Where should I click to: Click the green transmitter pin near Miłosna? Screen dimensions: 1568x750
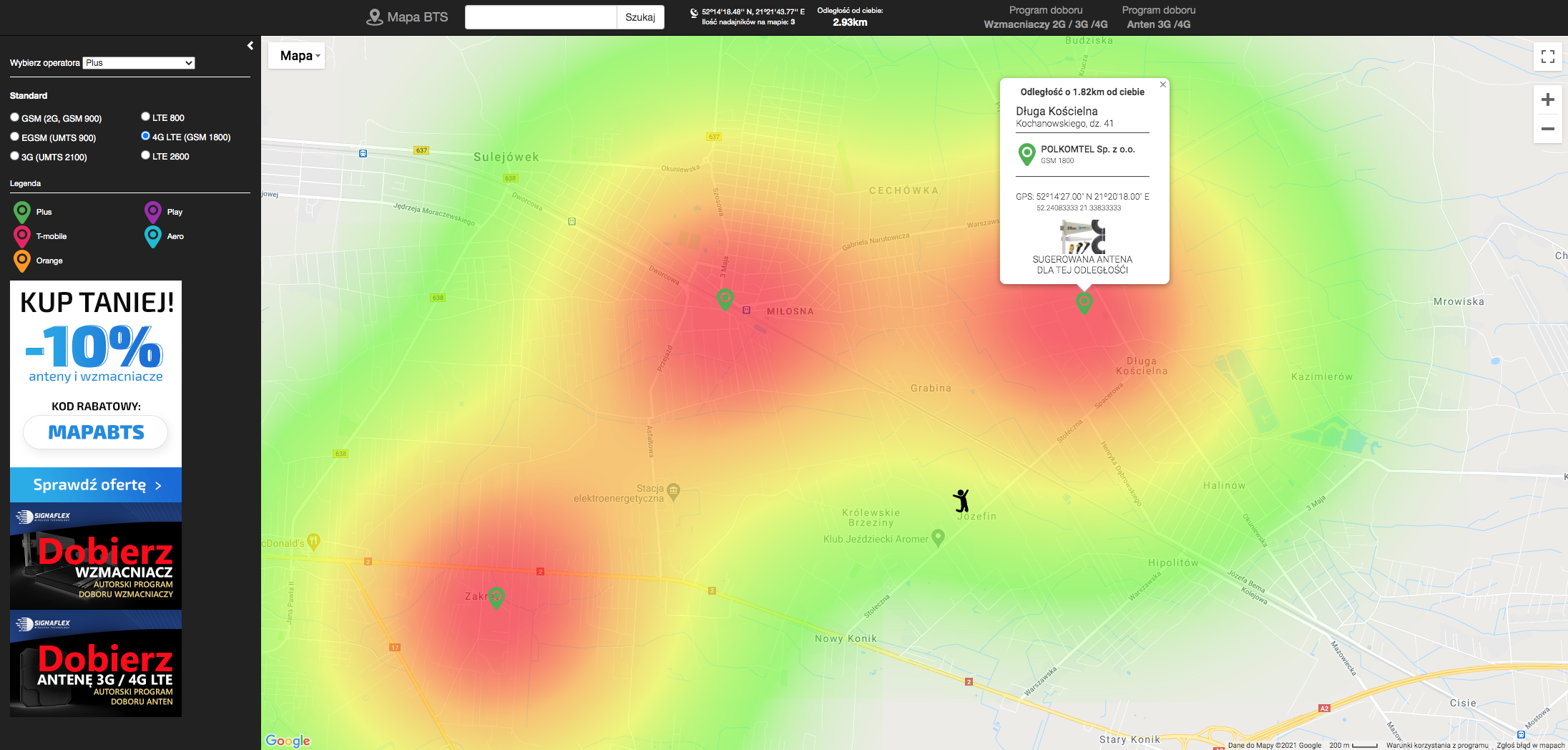(x=725, y=299)
